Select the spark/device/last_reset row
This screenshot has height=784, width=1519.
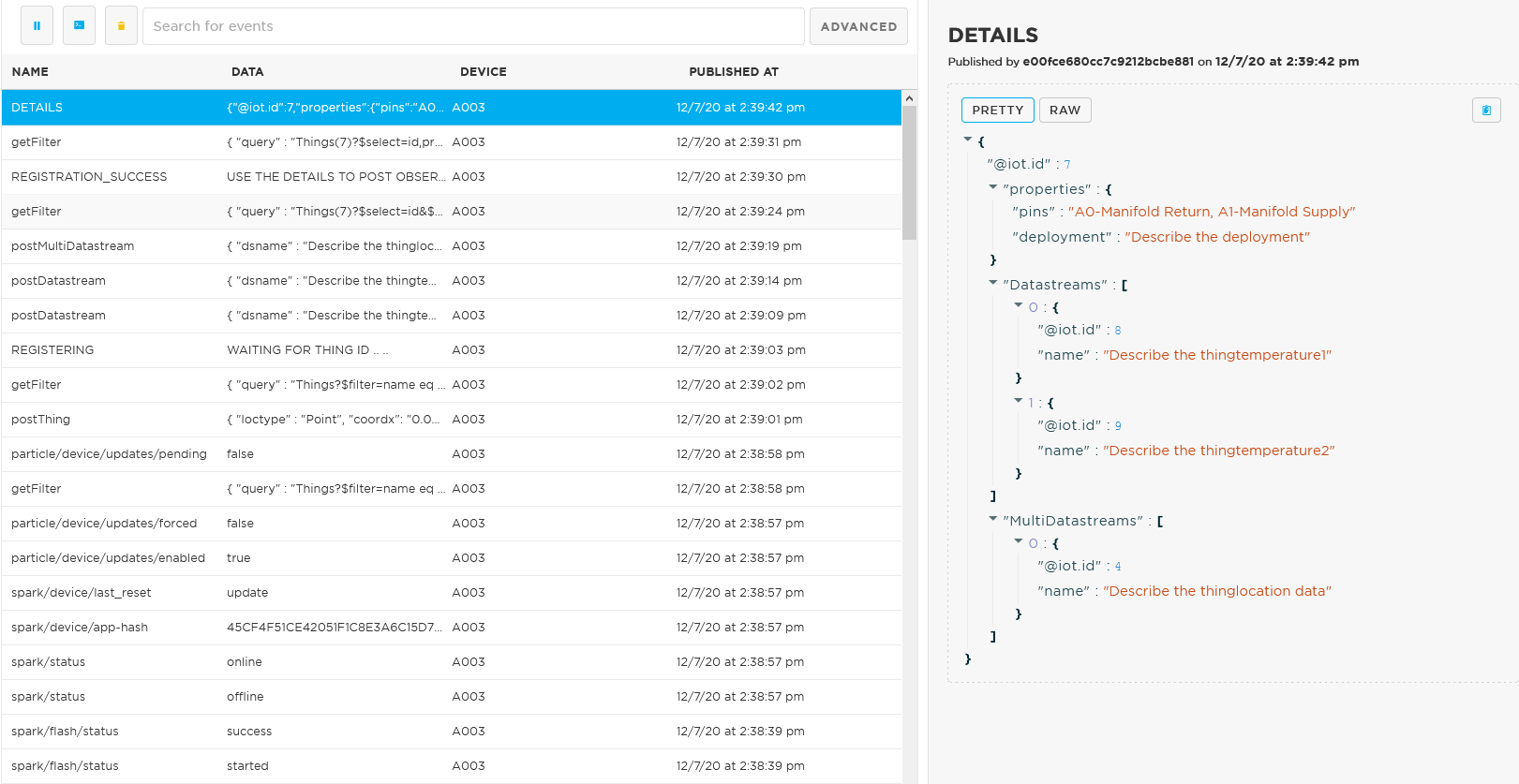452,593
